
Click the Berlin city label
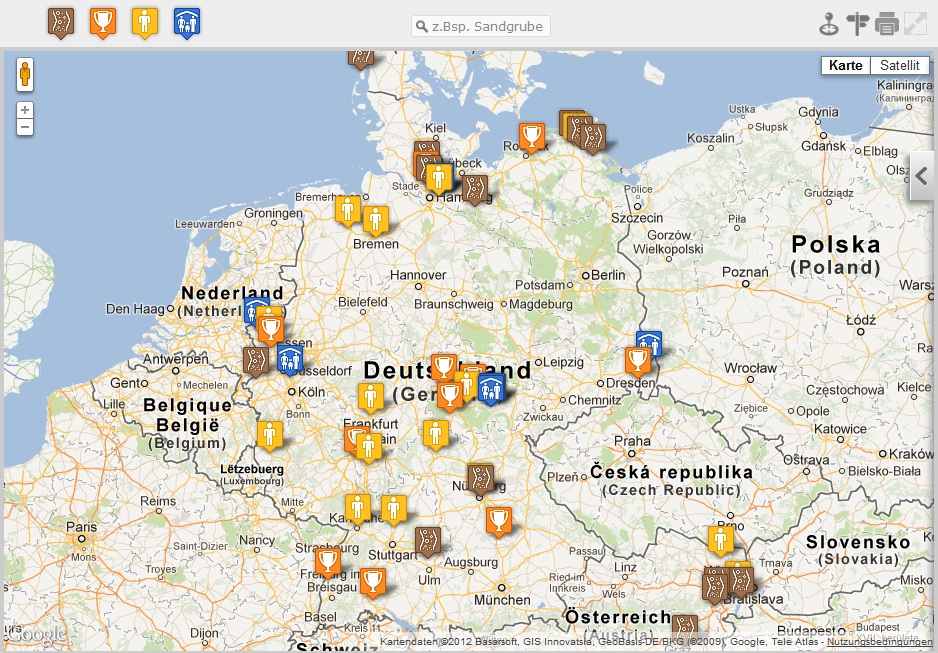[608, 274]
